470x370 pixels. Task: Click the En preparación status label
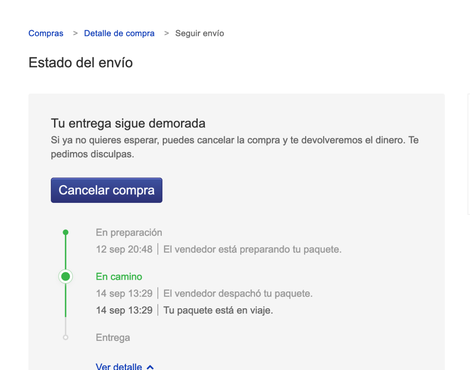pyautogui.click(x=129, y=232)
